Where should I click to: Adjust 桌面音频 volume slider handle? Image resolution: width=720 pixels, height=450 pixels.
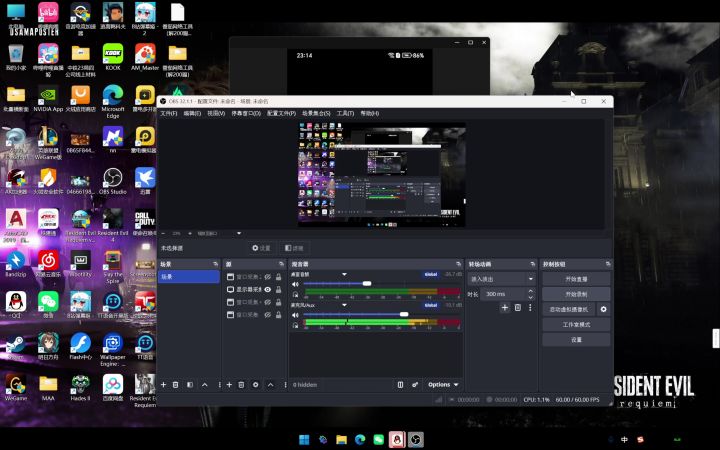point(367,284)
